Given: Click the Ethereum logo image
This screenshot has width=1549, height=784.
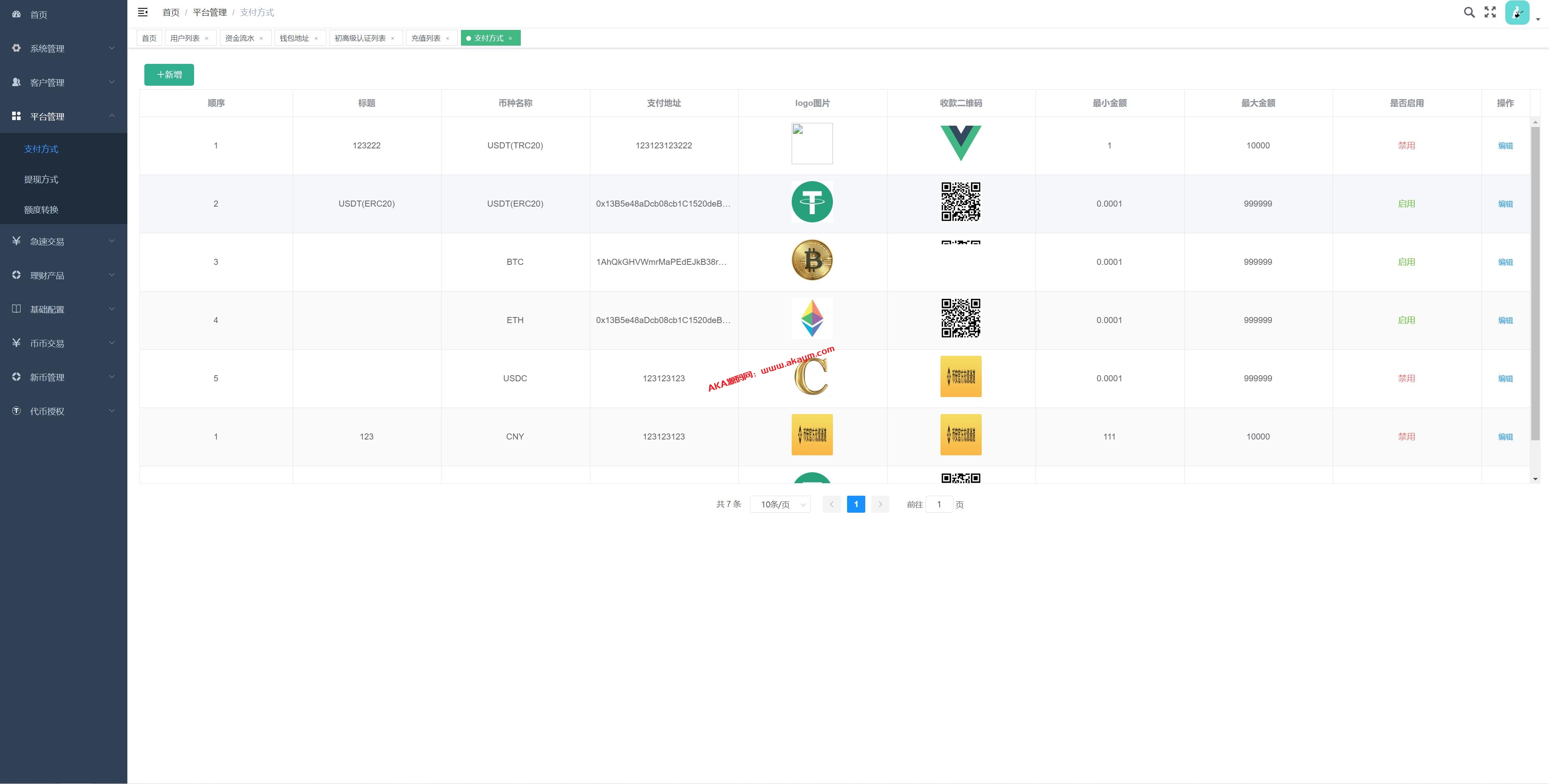Looking at the screenshot, I should (x=812, y=319).
